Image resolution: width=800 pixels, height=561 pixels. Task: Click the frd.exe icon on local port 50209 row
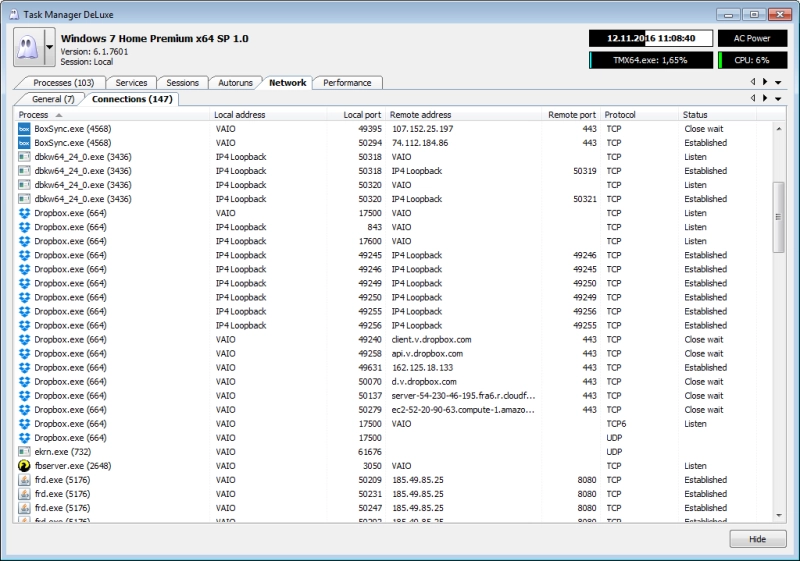pyautogui.click(x=24, y=480)
